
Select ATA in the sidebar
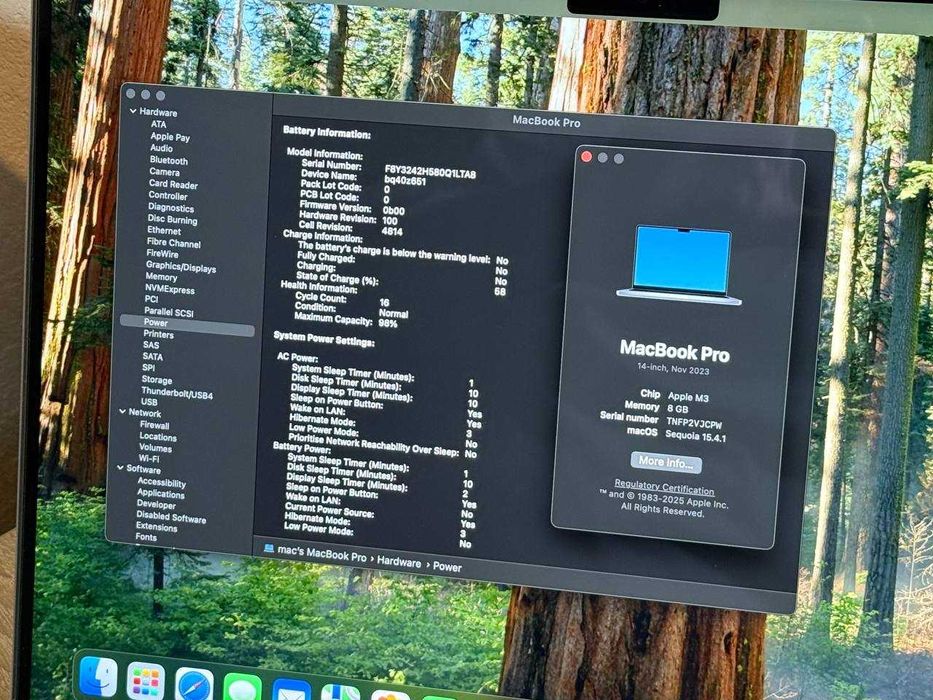point(158,124)
